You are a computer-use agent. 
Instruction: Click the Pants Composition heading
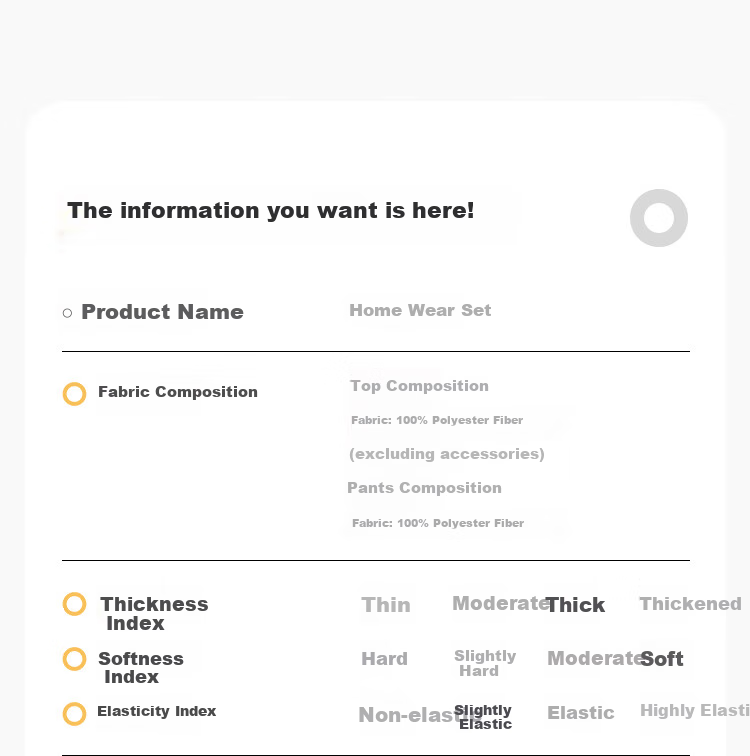(424, 487)
